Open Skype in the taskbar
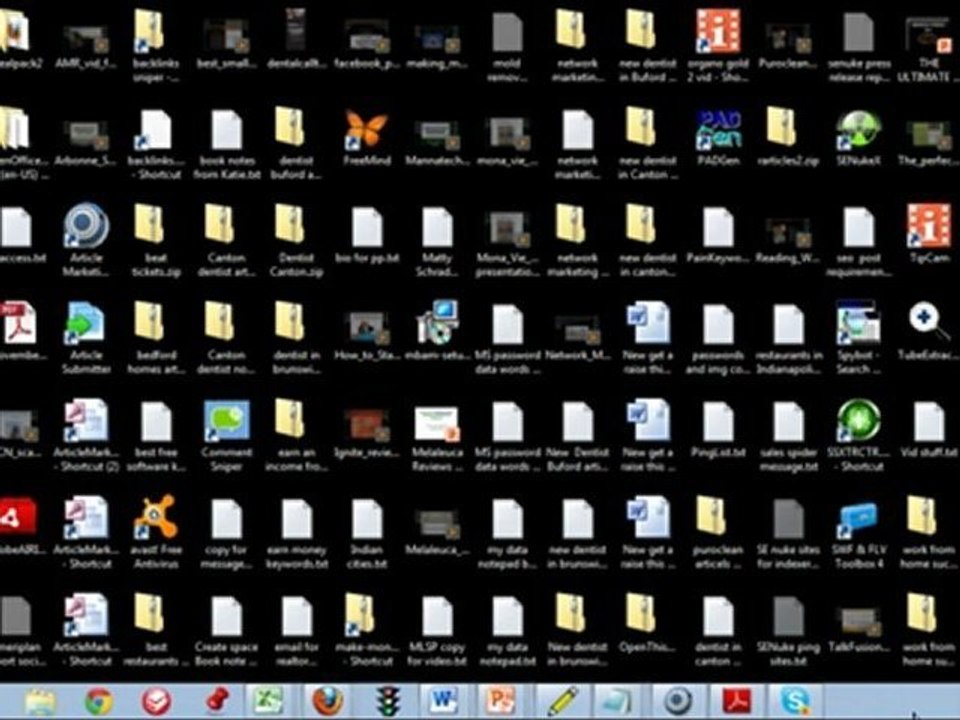 click(x=795, y=701)
